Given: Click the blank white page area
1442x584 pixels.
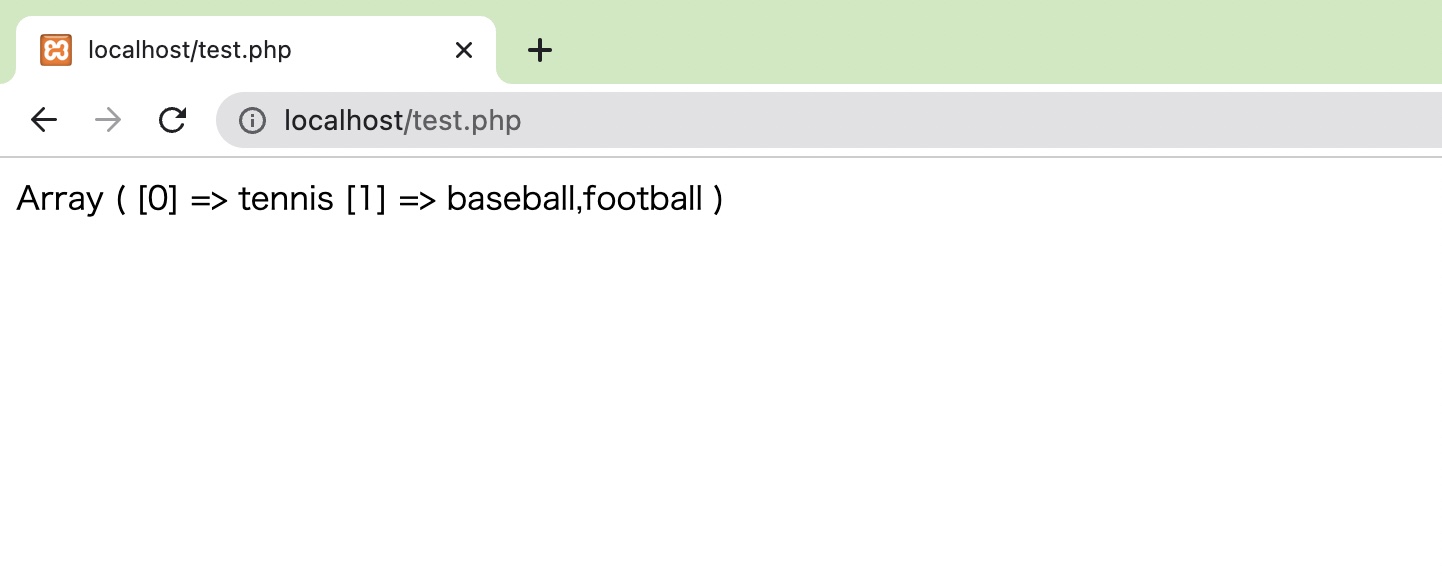Looking at the screenshot, I should click(x=720, y=400).
